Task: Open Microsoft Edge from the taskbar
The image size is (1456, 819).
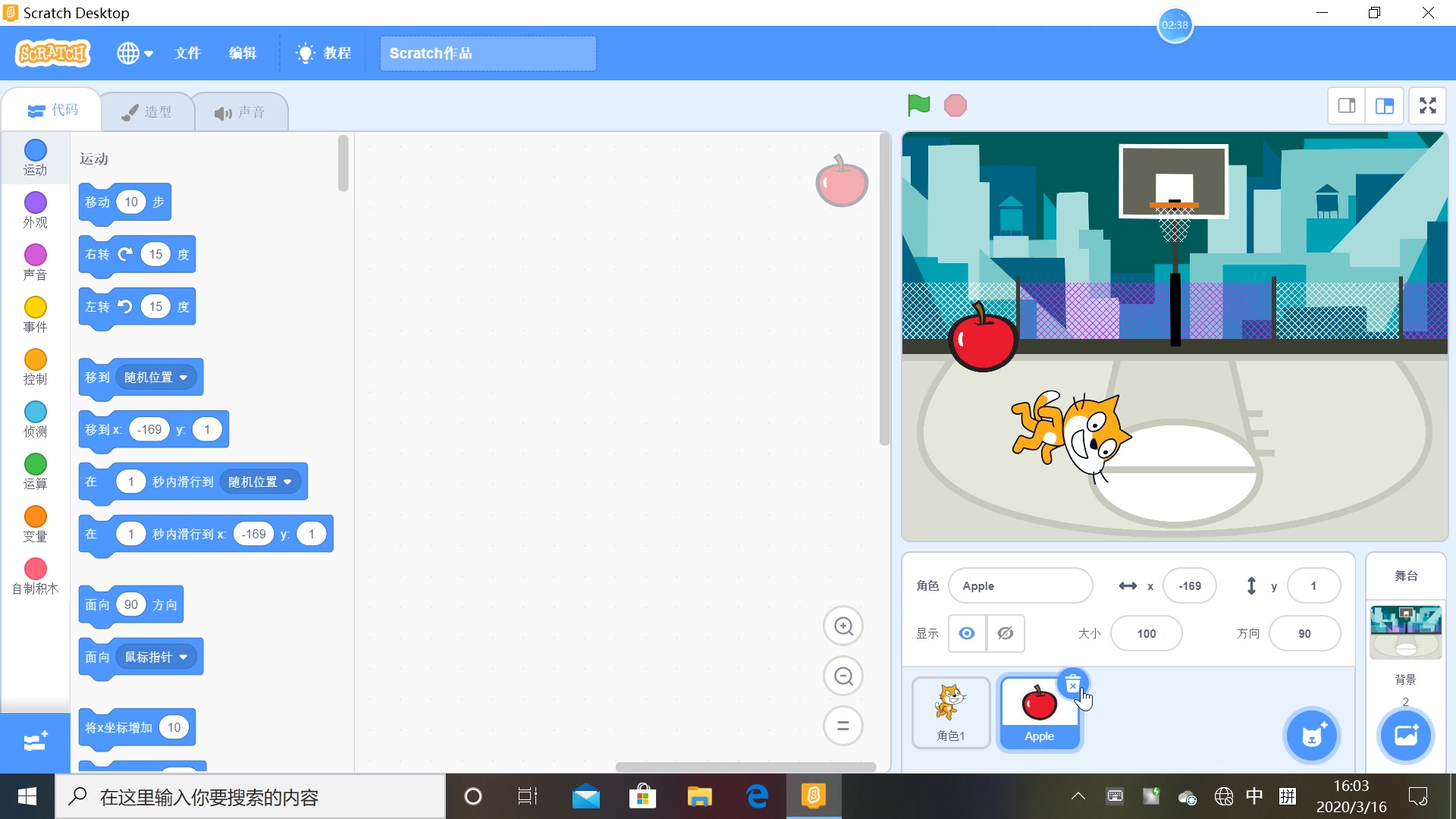Action: click(757, 796)
